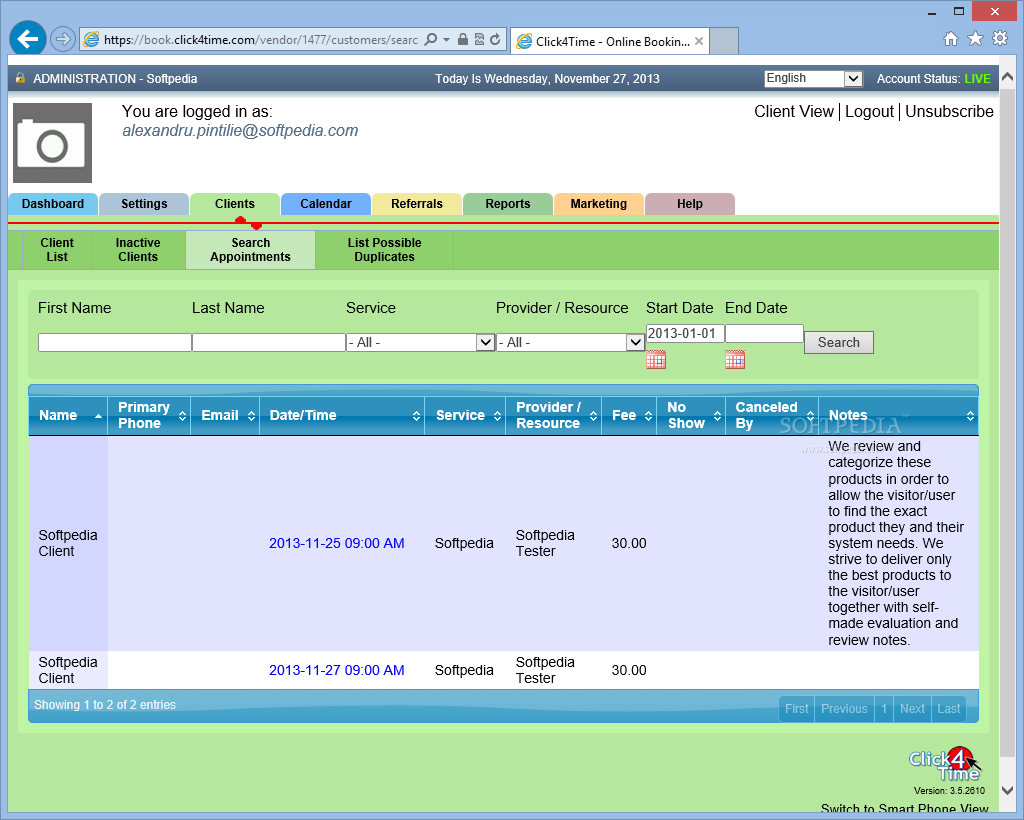Sort table by Provider / Resource column
The width and height of the screenshot is (1024, 820).
click(554, 415)
